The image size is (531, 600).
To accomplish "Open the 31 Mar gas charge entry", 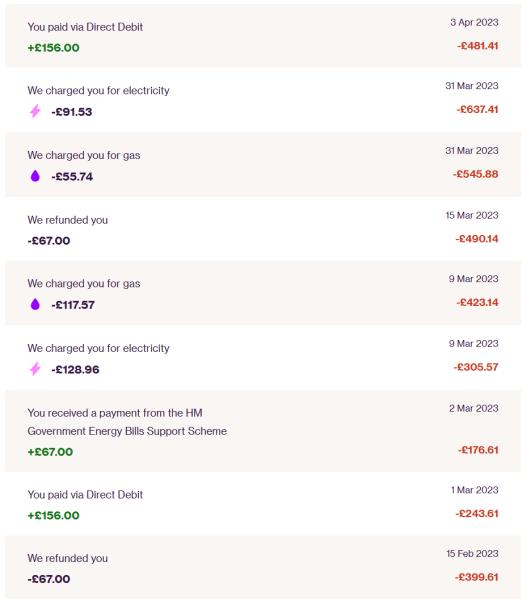I will (x=263, y=165).
